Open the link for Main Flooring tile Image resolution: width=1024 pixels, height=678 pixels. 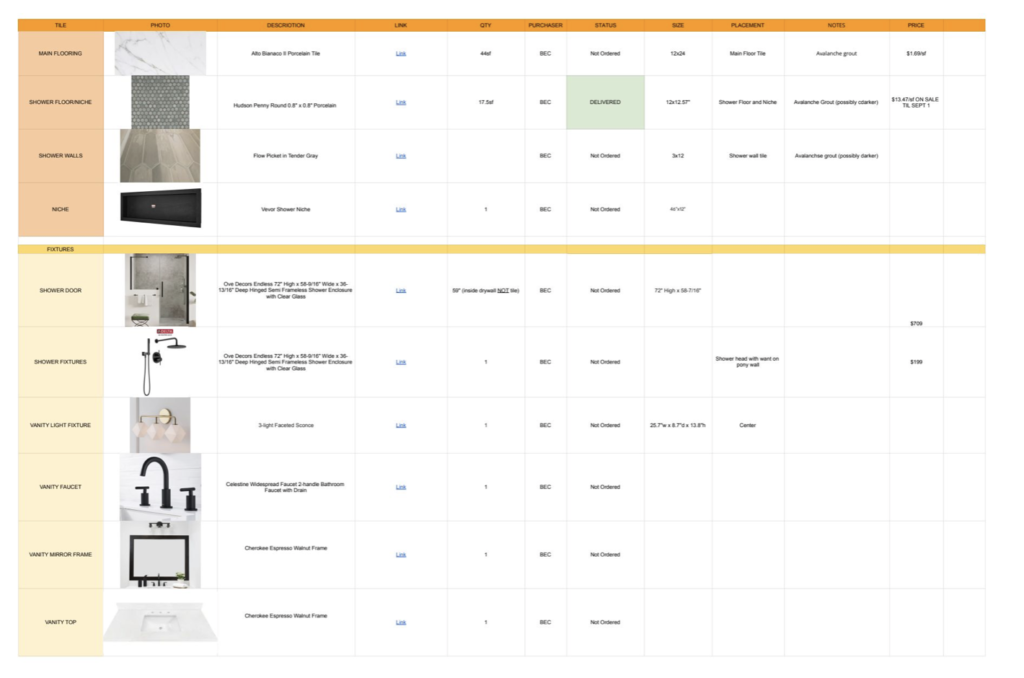click(401, 54)
